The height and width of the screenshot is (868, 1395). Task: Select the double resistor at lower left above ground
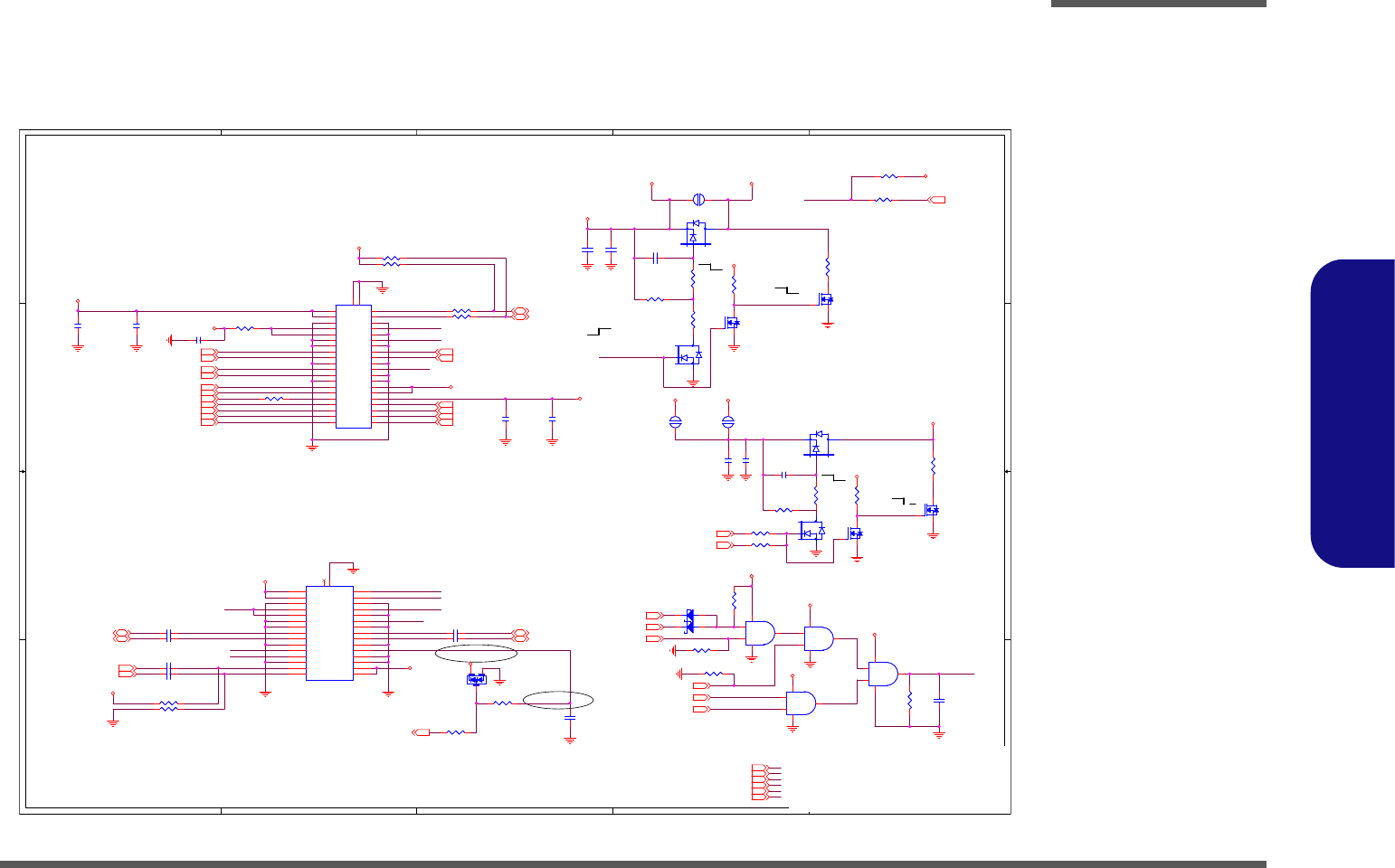pyautogui.click(x=168, y=706)
